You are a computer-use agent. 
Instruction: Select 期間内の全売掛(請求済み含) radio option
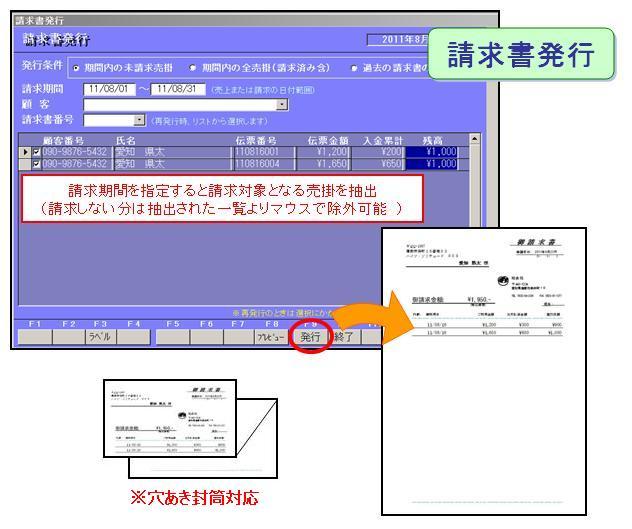point(195,67)
